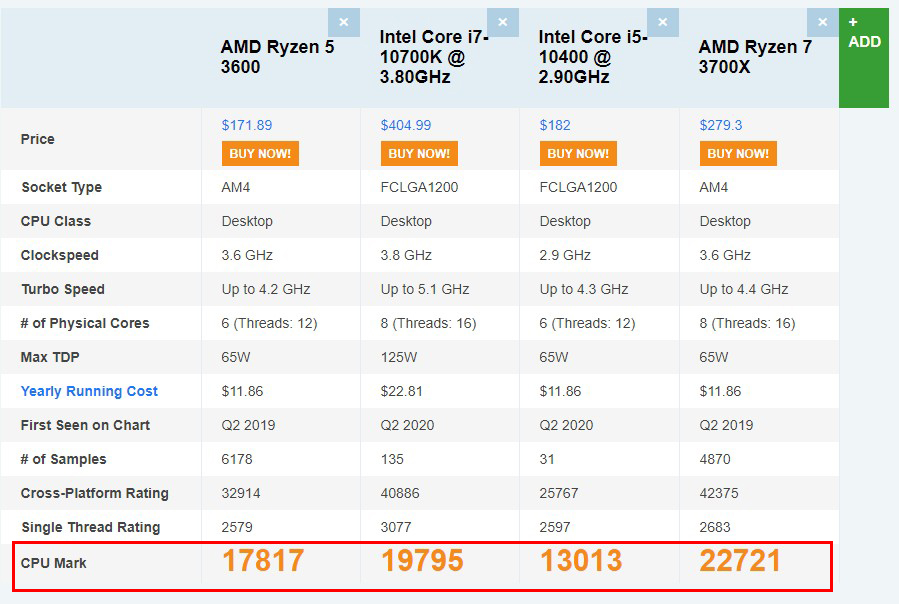Click the Socket Type row label

coord(62,188)
